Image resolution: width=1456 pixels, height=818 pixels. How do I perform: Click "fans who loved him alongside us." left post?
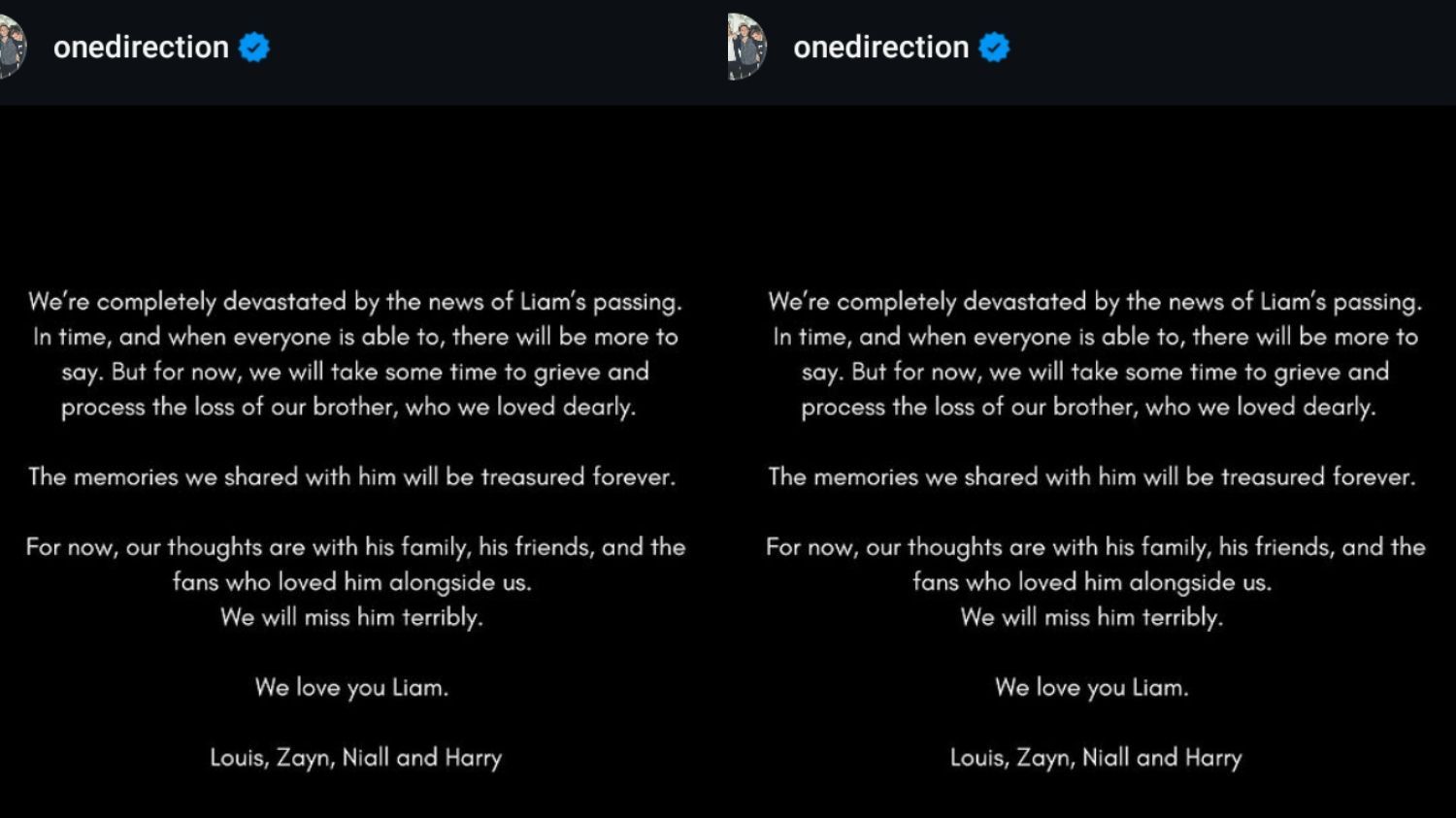coord(351,582)
